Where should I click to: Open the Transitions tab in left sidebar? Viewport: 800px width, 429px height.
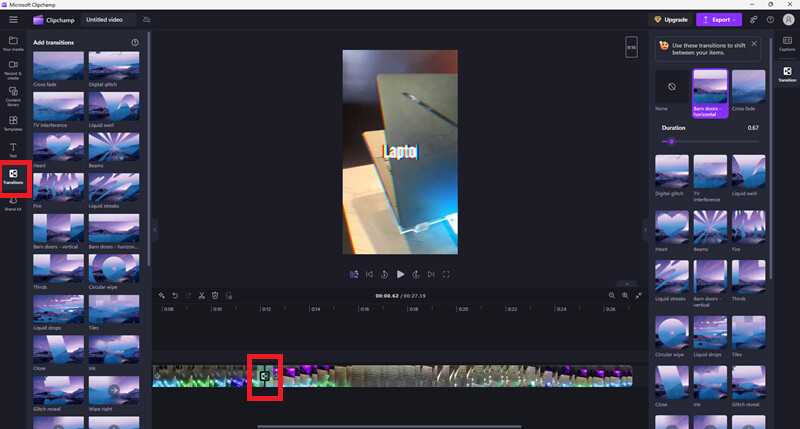[x=13, y=177]
